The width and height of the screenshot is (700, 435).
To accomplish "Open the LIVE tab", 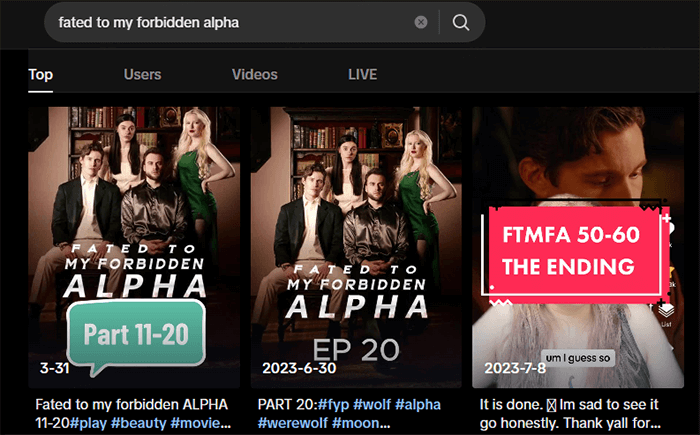I will pyautogui.click(x=362, y=75).
